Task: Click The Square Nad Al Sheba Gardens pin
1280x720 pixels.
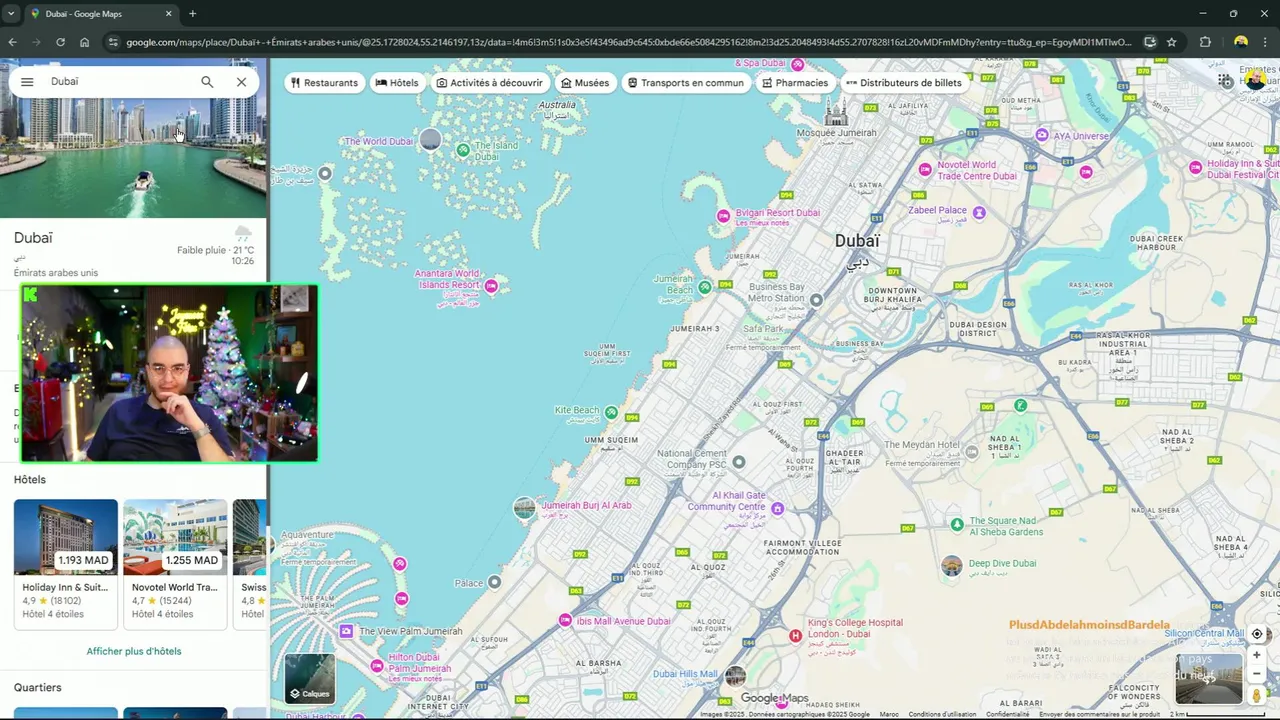Action: coord(957,524)
